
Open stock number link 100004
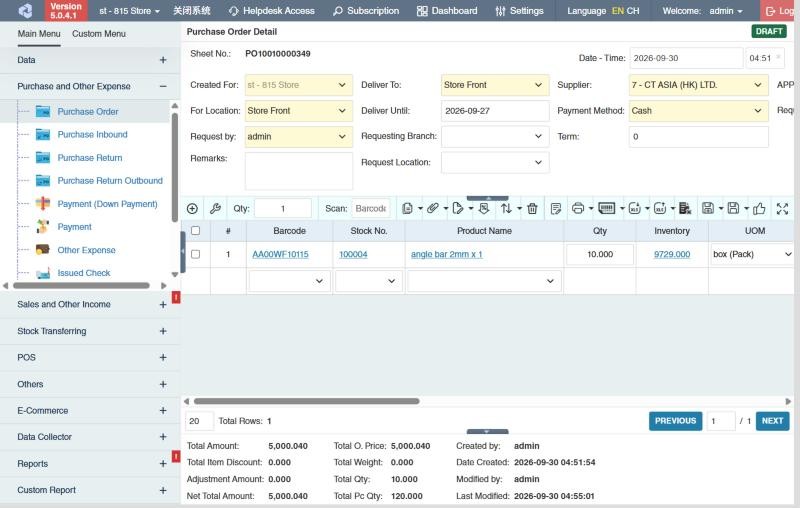click(353, 254)
